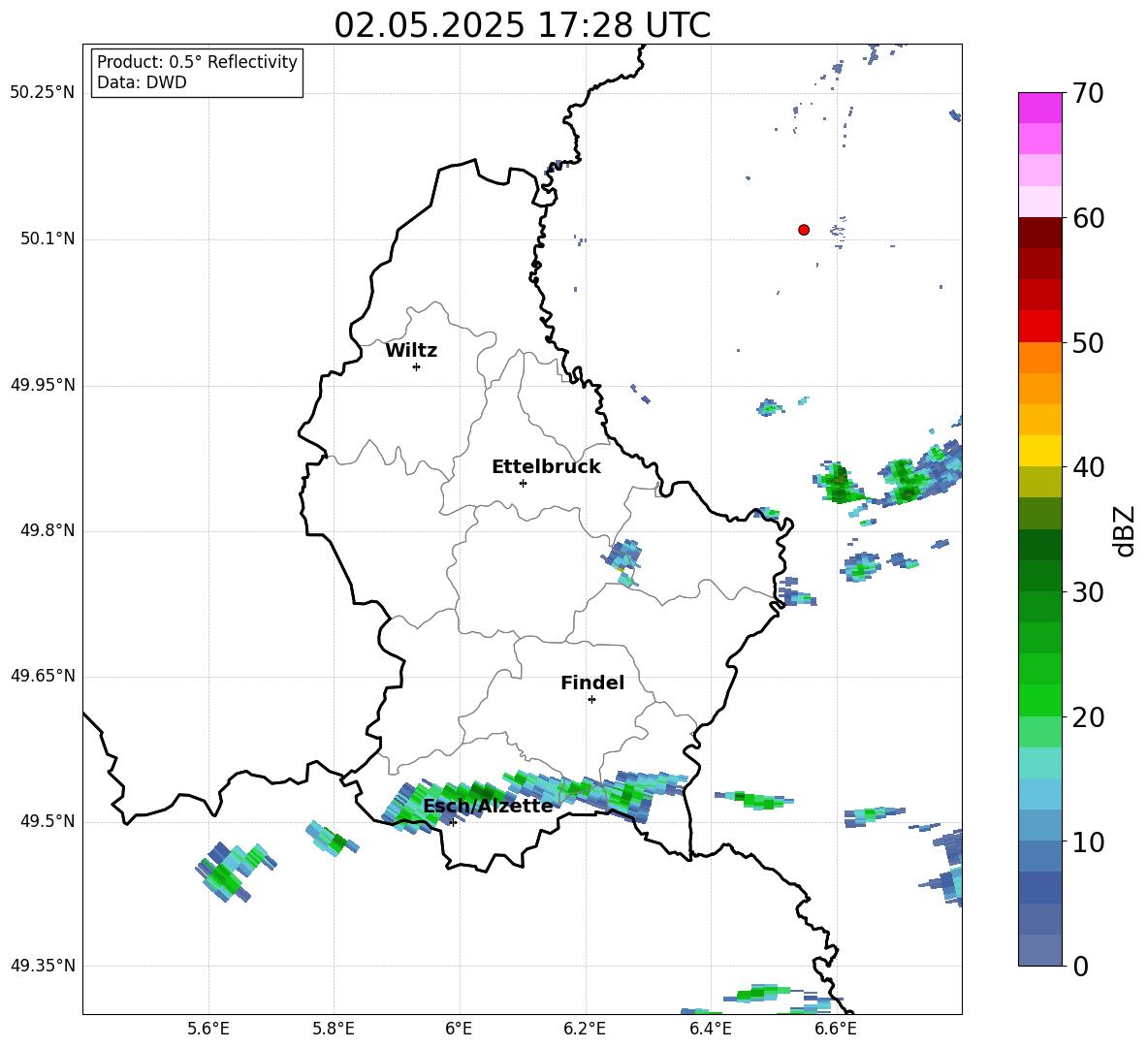The image size is (1148, 1048).
Task: Click the dBZ colorbar axis label
Action: (x=1123, y=530)
